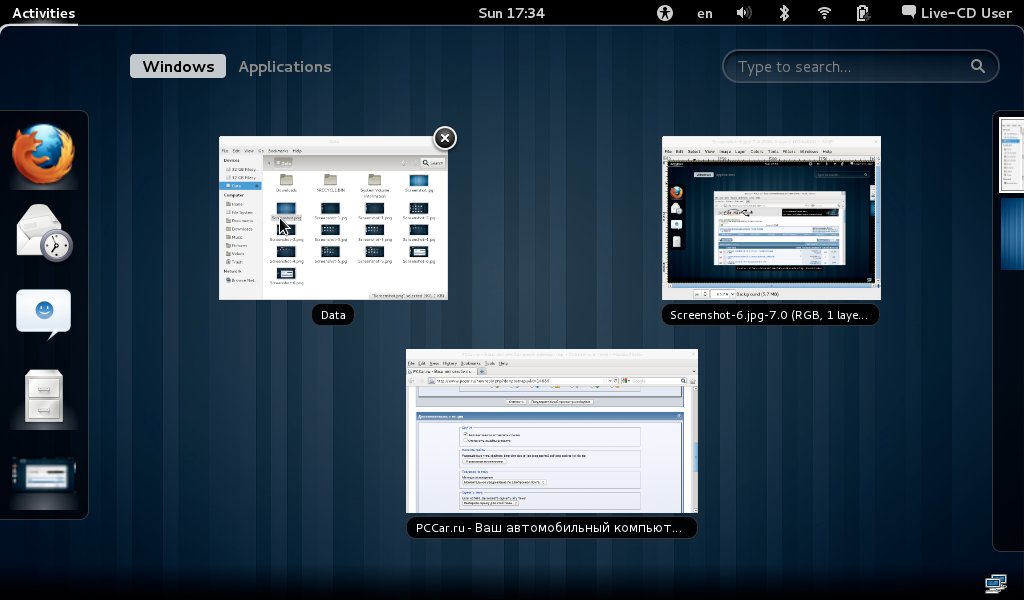
Task: Show the message tray icon at bottom-right
Action: (x=995, y=582)
